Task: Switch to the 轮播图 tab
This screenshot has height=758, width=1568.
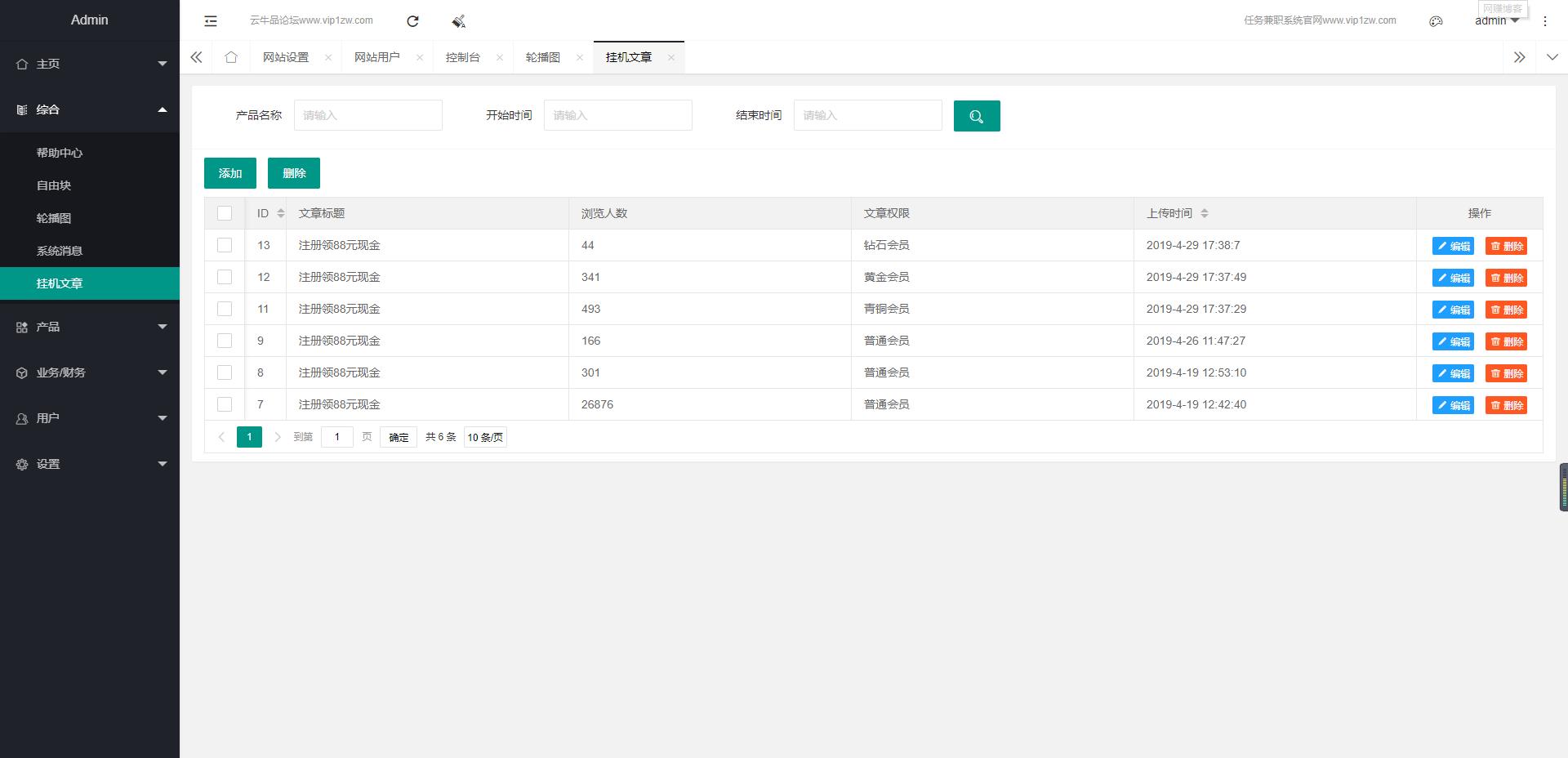Action: pyautogui.click(x=543, y=57)
